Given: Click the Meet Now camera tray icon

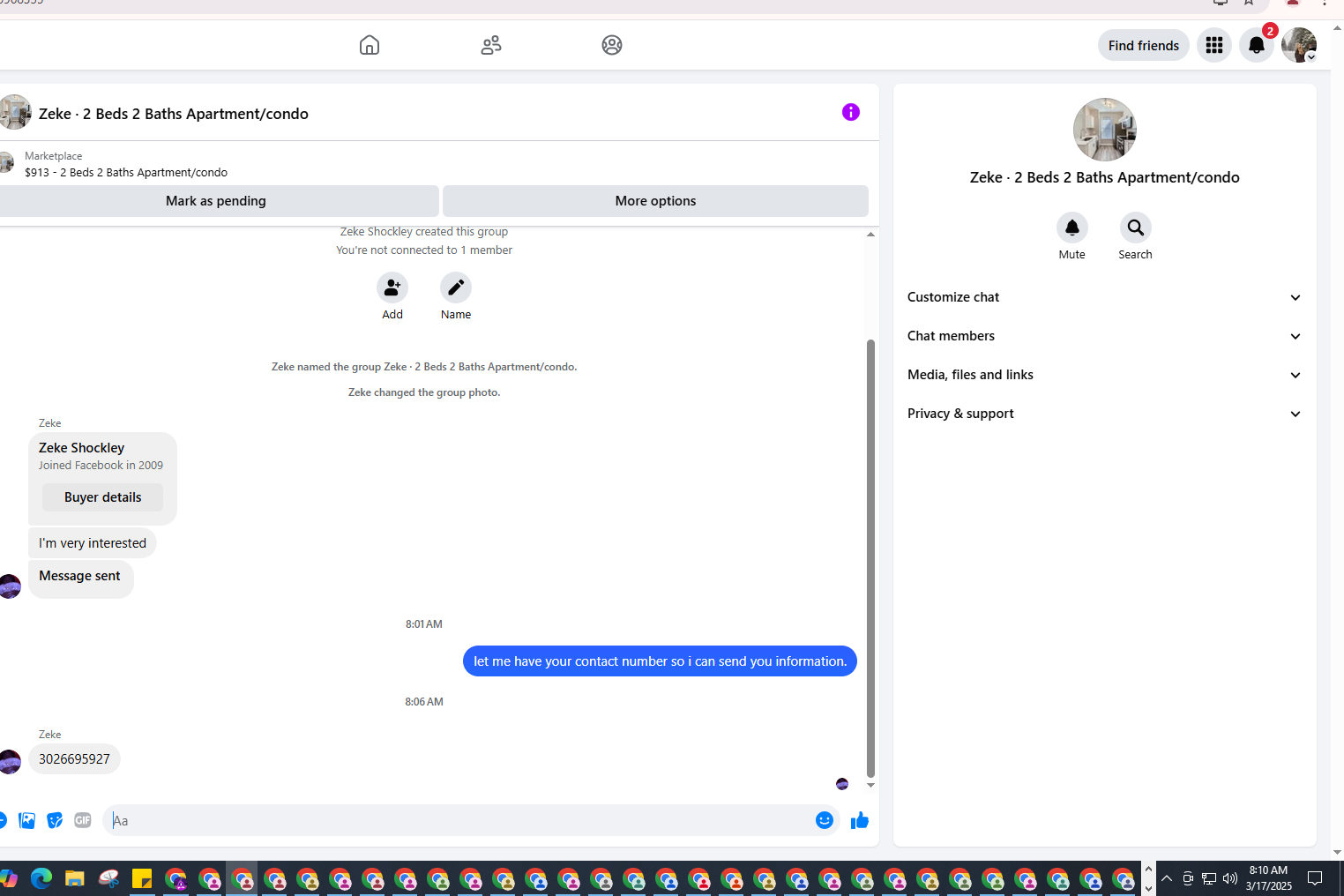Looking at the screenshot, I should pyautogui.click(x=1188, y=878).
